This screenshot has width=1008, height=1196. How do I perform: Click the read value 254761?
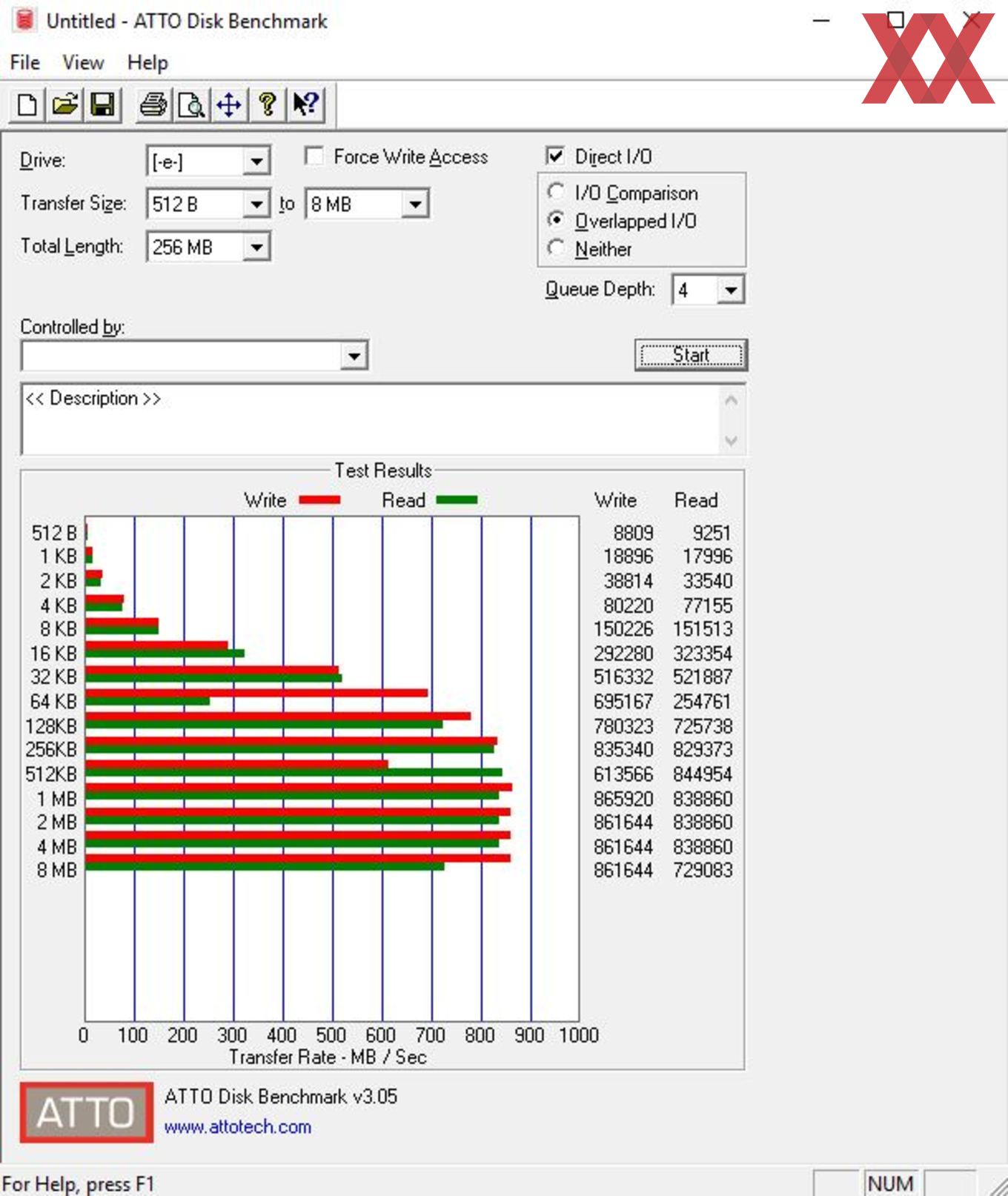pos(703,701)
